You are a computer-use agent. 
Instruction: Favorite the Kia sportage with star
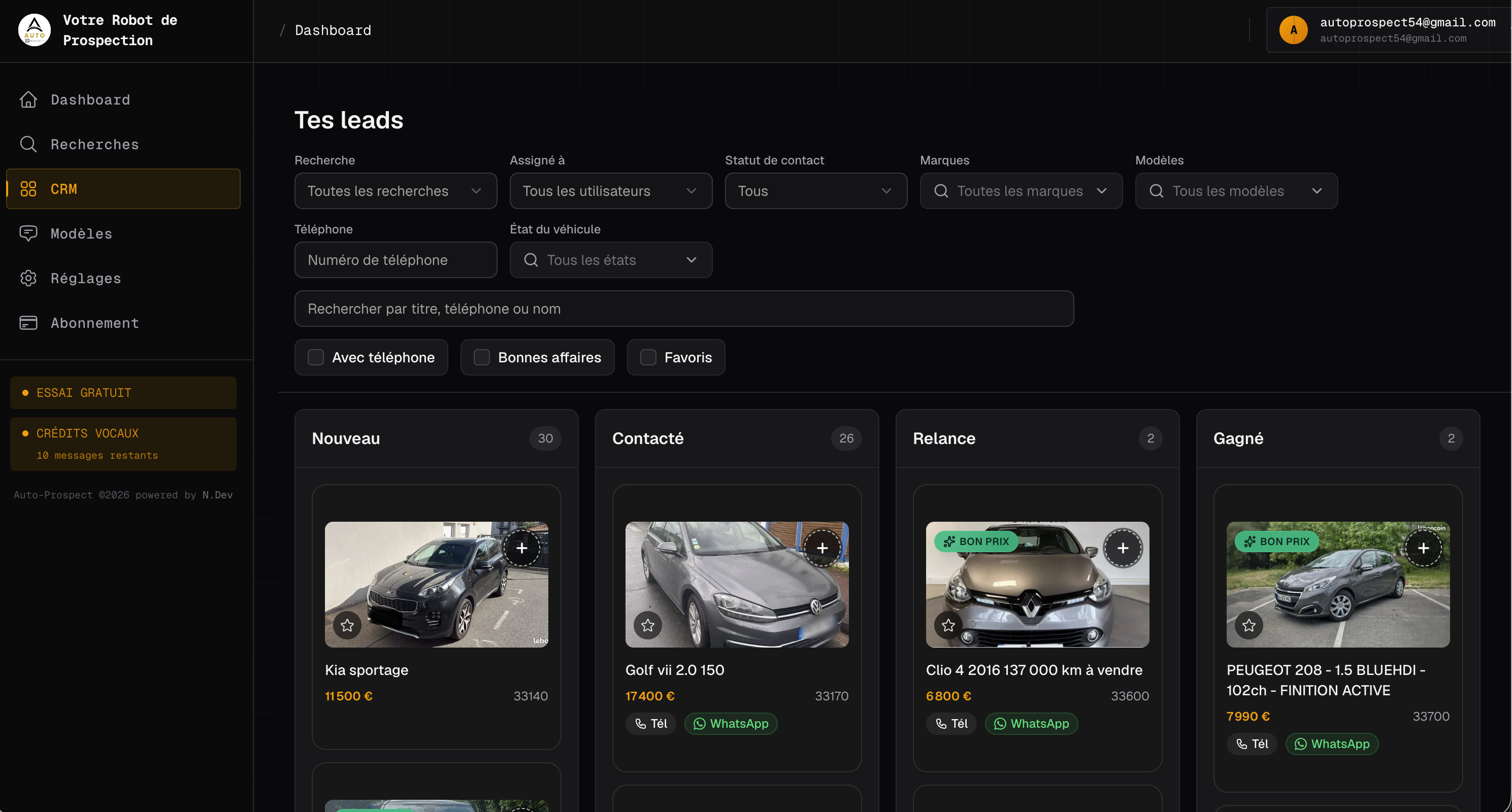(x=347, y=625)
